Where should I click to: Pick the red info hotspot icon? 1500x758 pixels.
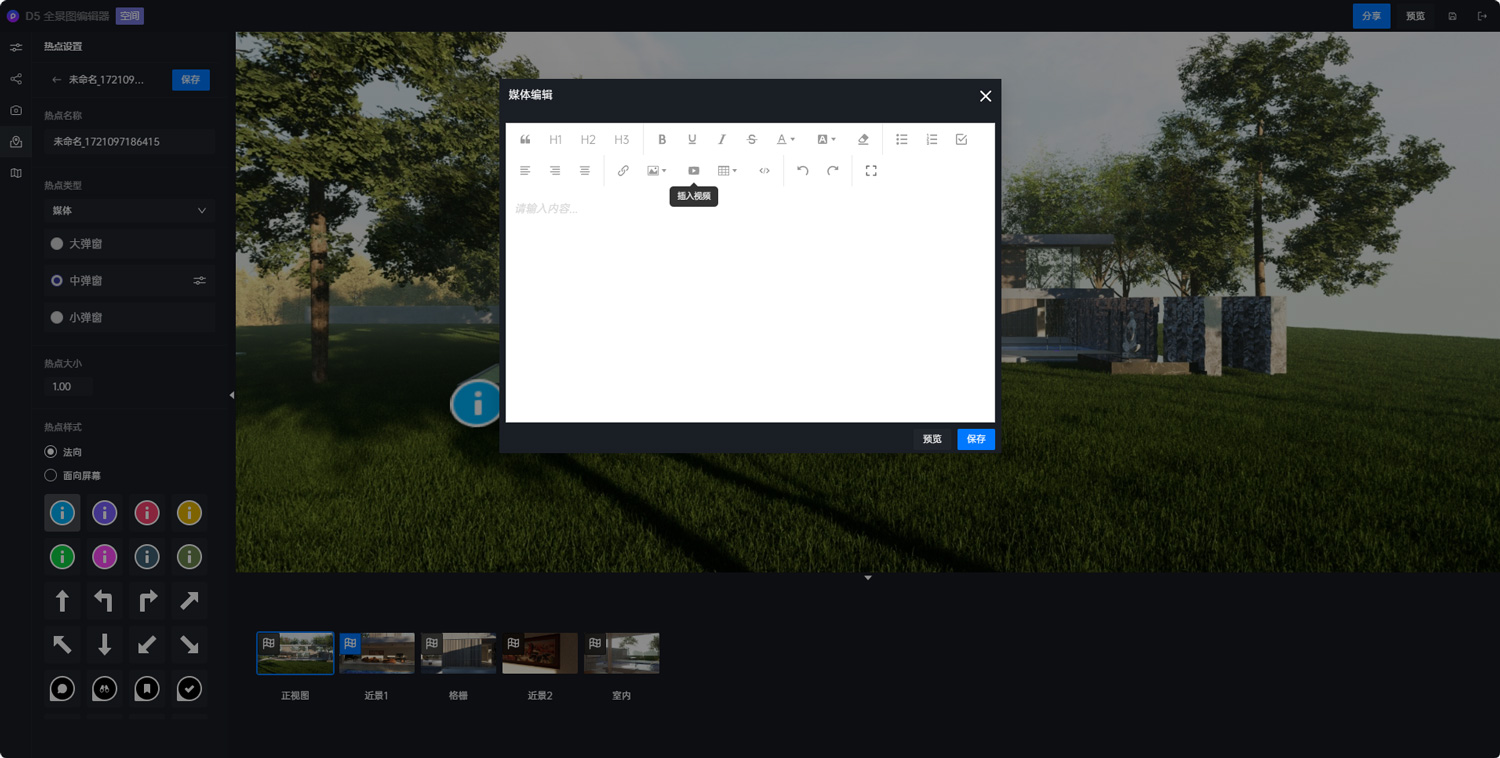pyautogui.click(x=147, y=513)
